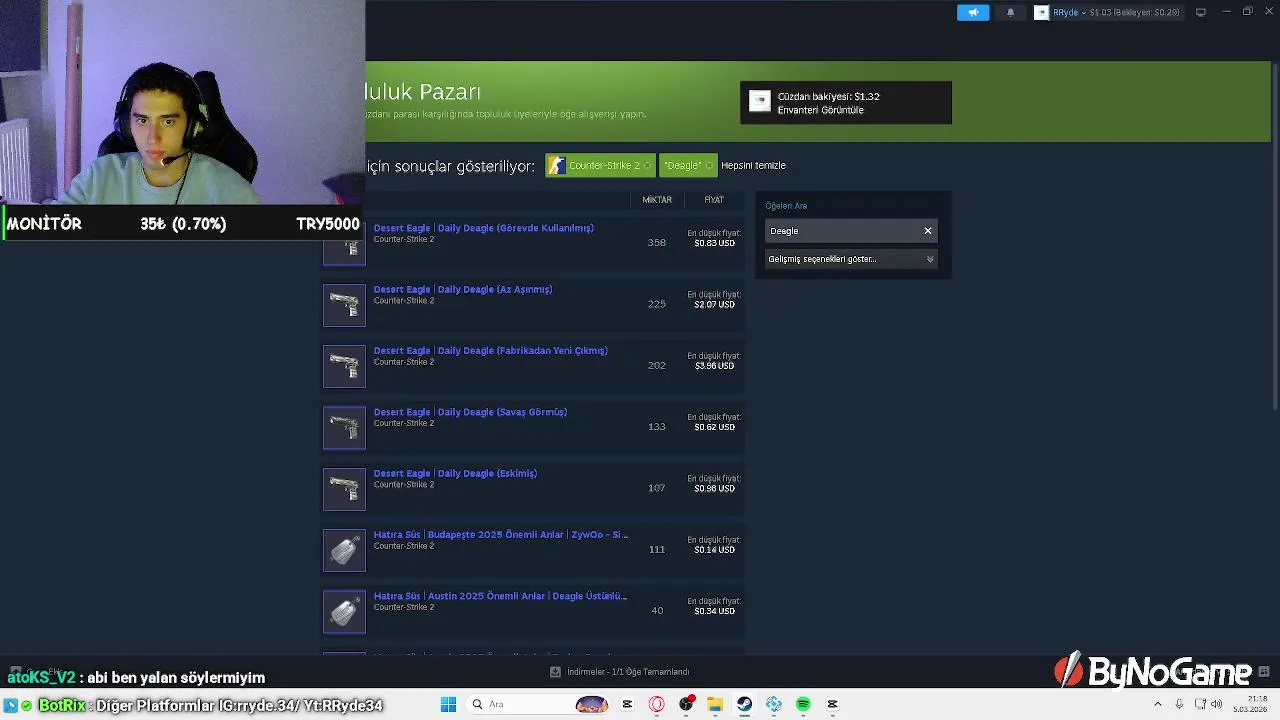
Task: Click the Savaş Görmüş Deagle thumbnail
Action: point(344,428)
